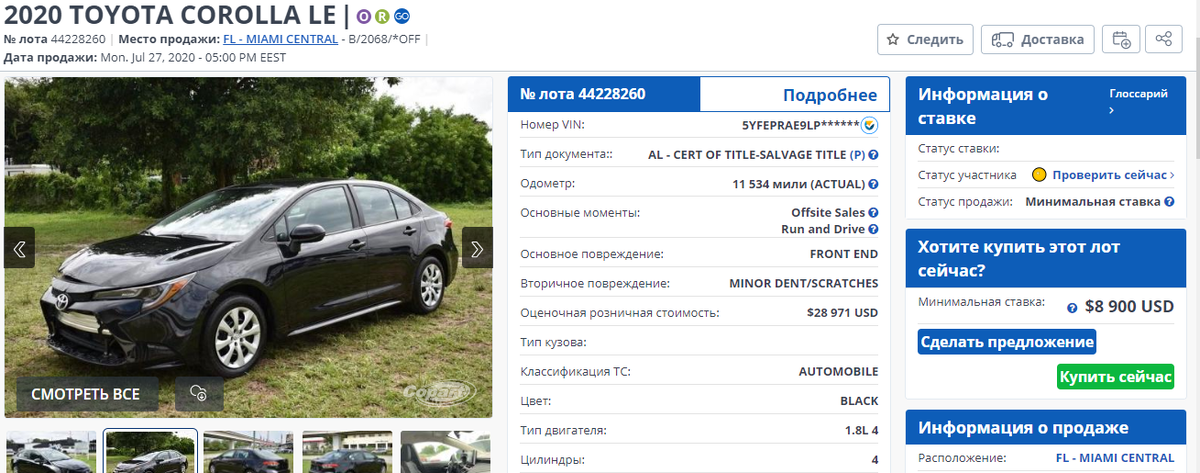Viewport: 1200px width, 473px height.
Task: Switch to the Подробнее tab
Action: 795,95
